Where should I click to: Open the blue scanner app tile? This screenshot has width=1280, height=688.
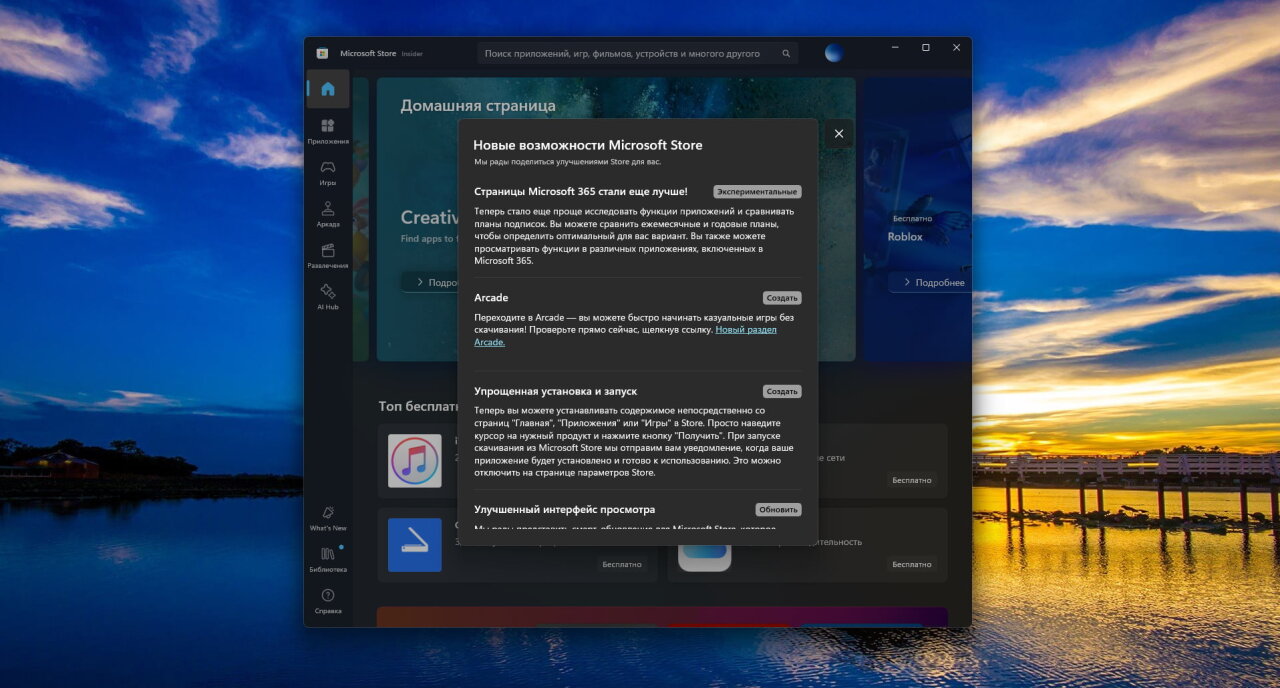click(x=415, y=545)
